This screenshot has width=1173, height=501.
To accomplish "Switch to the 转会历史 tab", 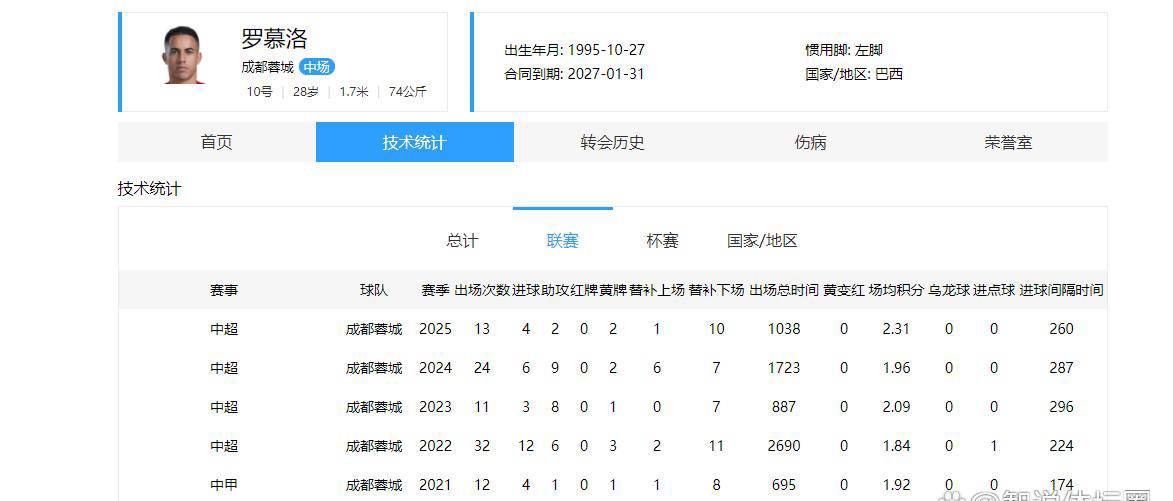I will [612, 142].
